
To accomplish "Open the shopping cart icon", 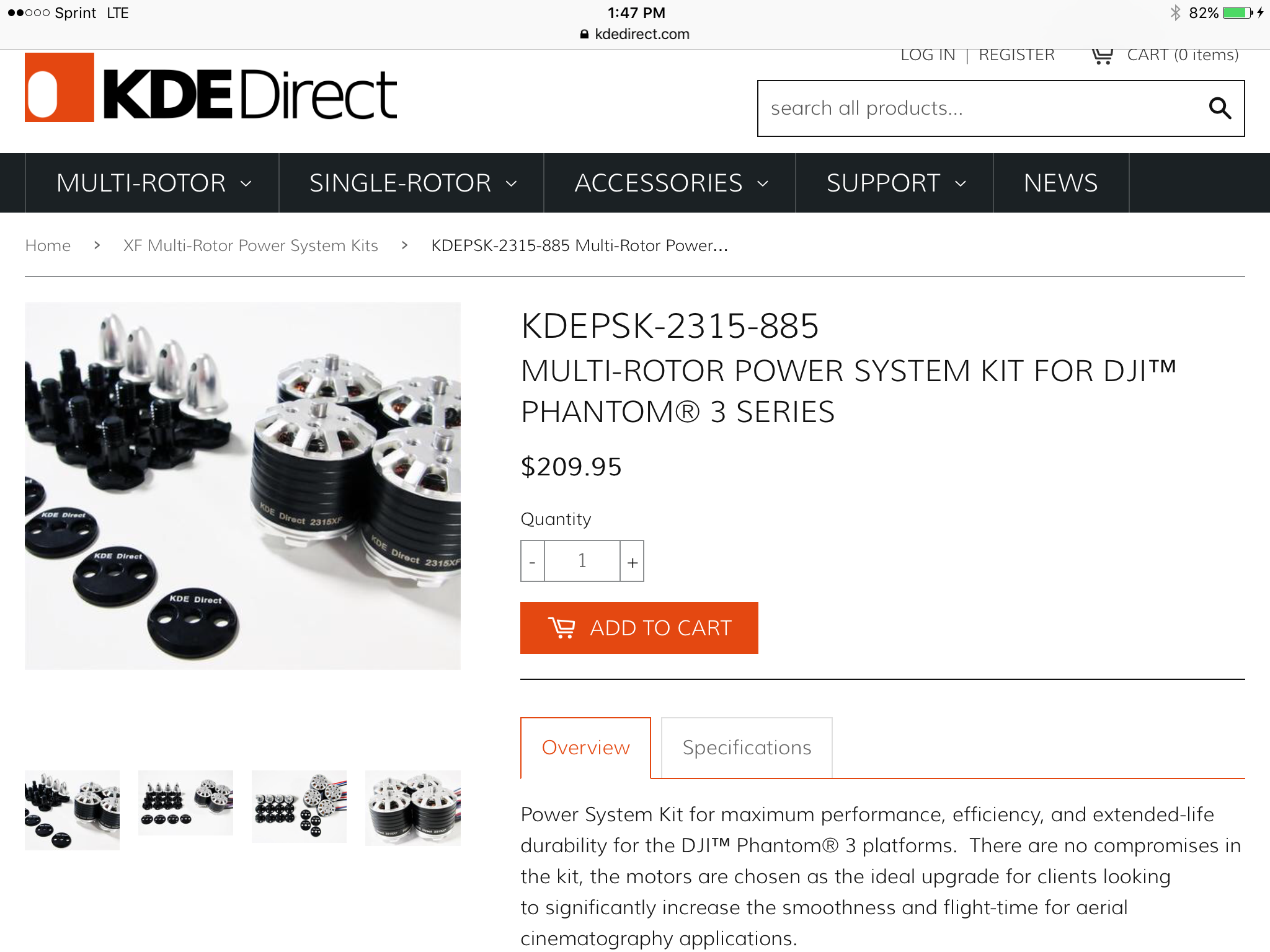I will [1102, 56].
